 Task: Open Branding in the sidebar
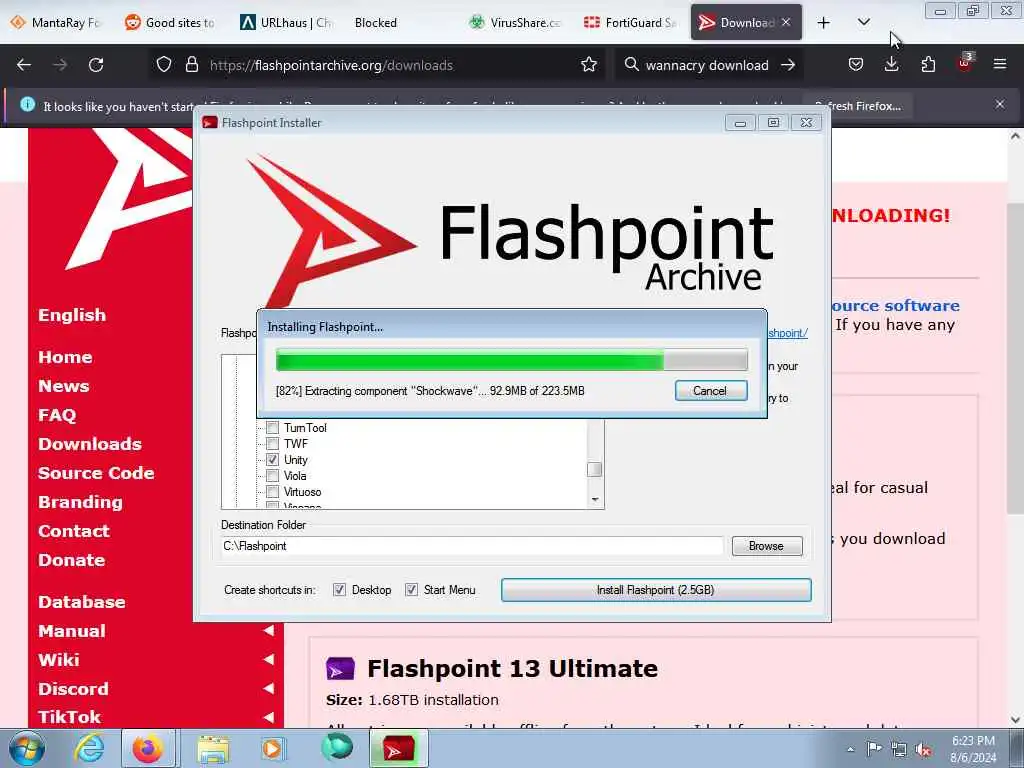click(80, 502)
